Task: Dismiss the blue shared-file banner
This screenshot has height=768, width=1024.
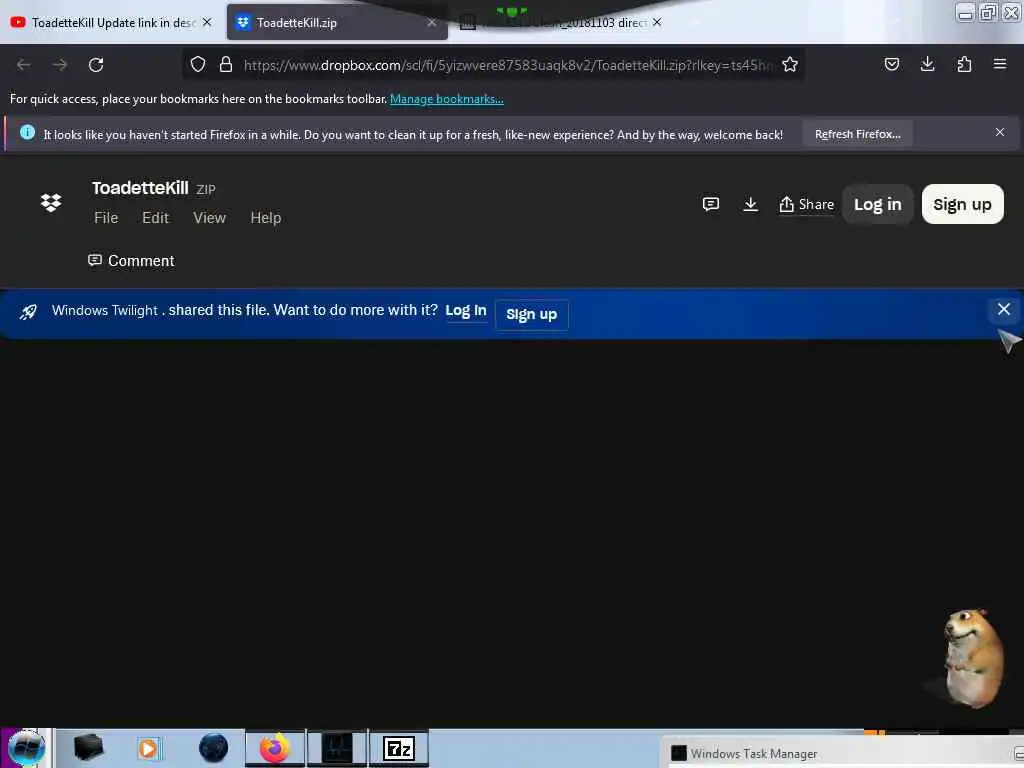Action: coord(1004,309)
